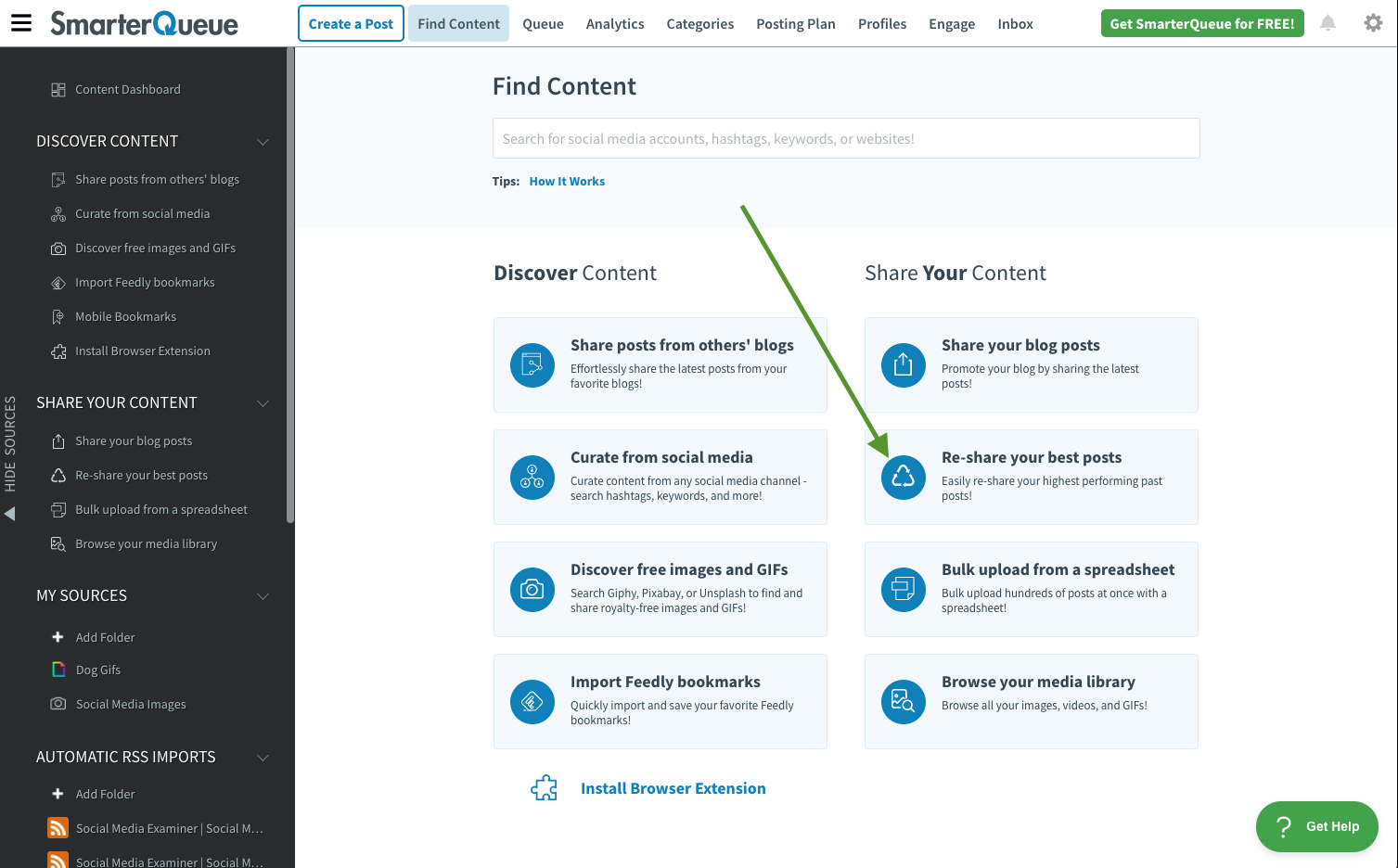Click the SmarterQueue logo
1398x868 pixels.
(x=144, y=23)
